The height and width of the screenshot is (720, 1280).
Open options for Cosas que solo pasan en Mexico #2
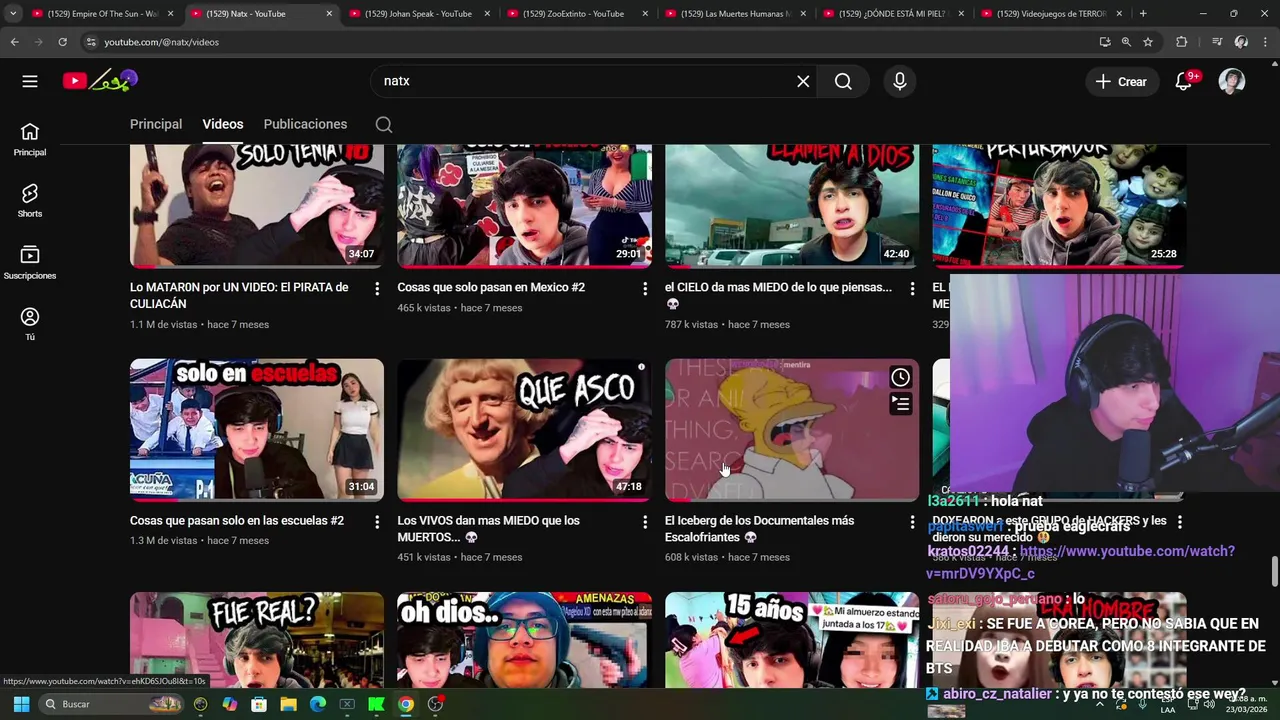(x=645, y=288)
